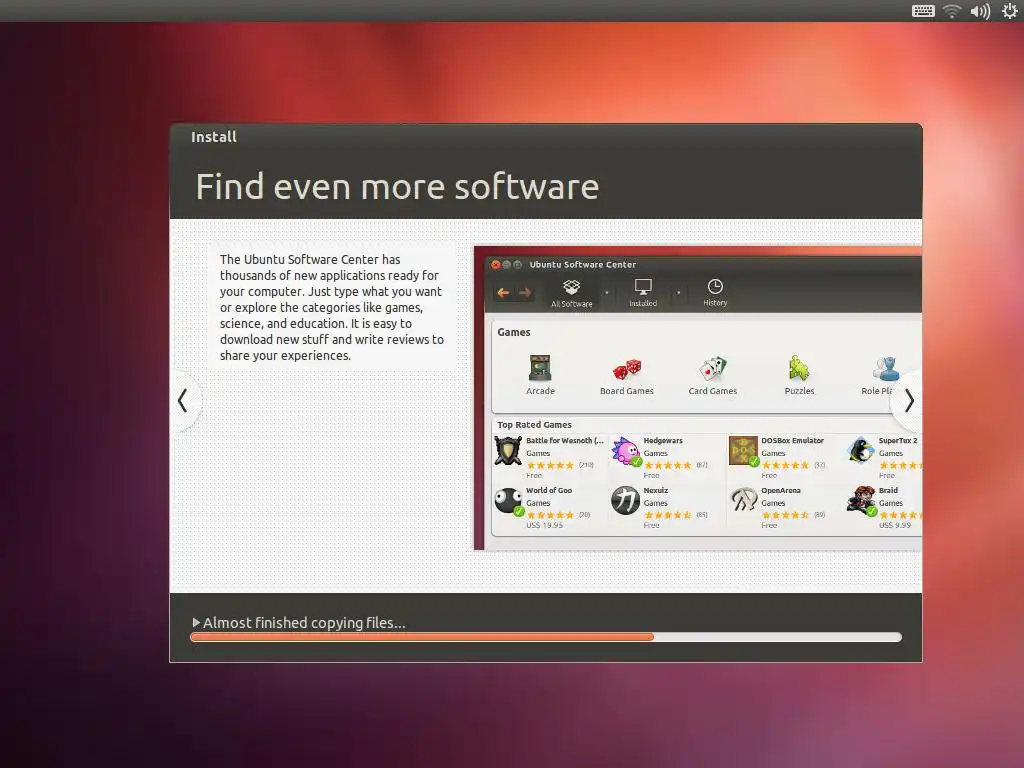Screen dimensions: 1024x768
Task: Click the Ubuntu Software Center window title
Action: [x=583, y=264]
